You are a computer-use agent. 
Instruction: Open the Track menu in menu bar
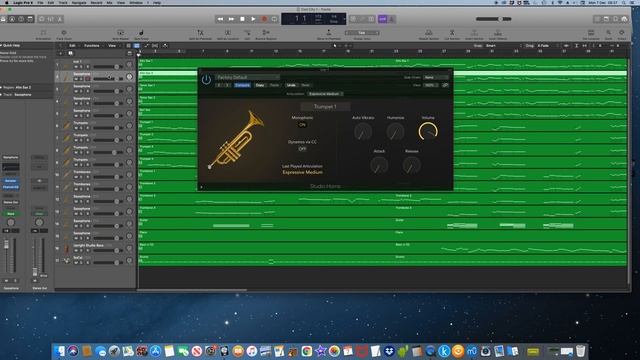63,2
